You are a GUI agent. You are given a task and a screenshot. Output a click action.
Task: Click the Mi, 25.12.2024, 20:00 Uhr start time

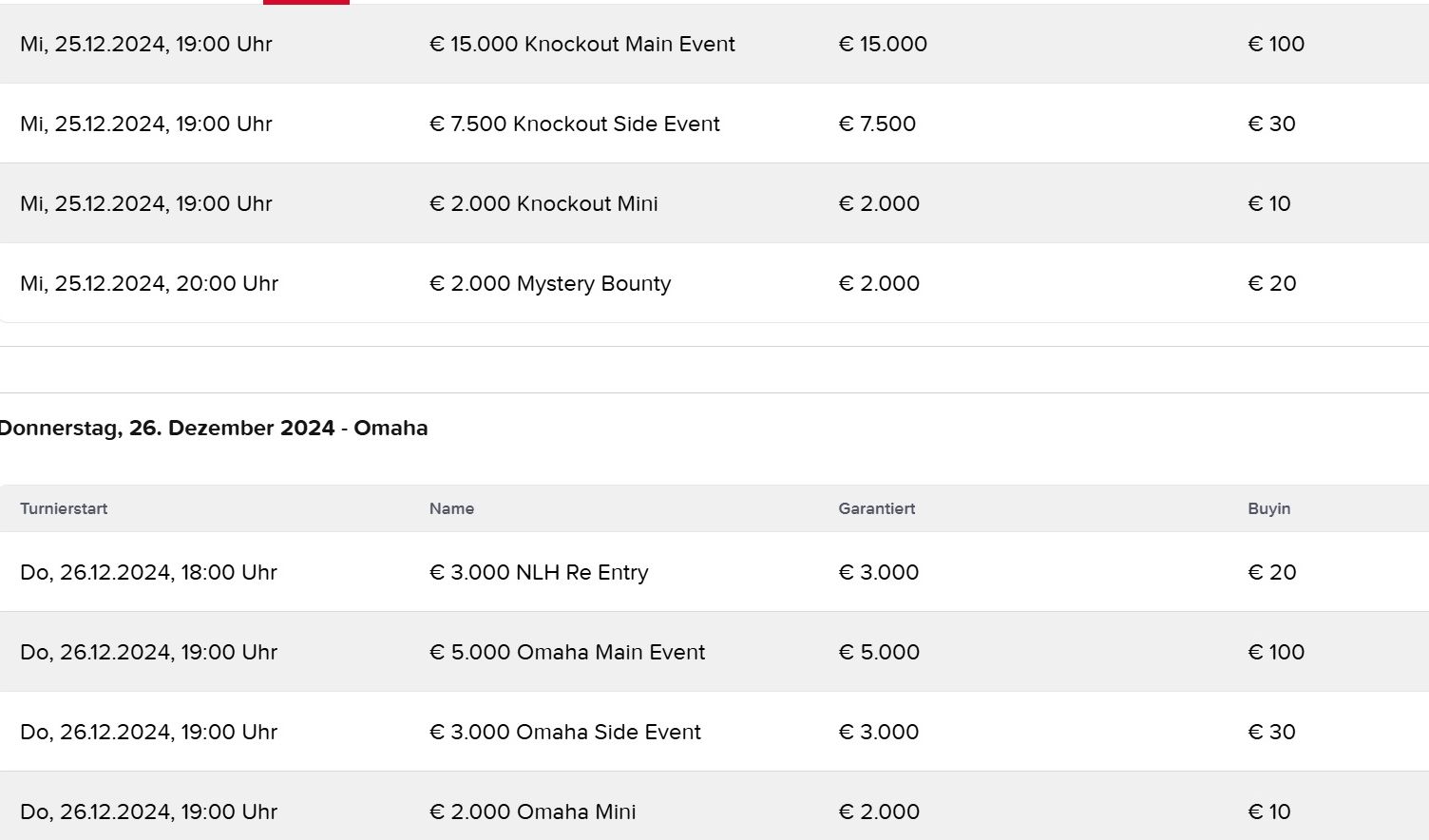coord(149,283)
